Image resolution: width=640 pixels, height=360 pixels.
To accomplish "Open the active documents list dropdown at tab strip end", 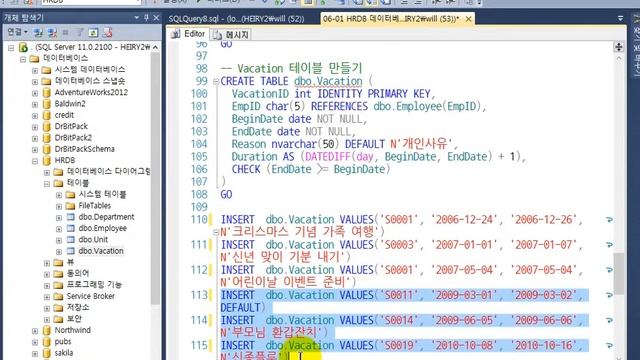I will coord(620,18).
